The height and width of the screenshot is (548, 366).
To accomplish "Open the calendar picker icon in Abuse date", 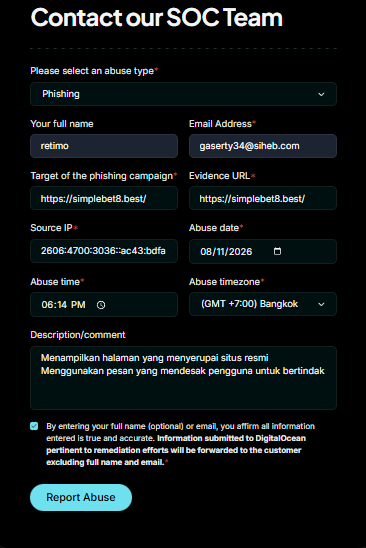I will pyautogui.click(x=277, y=251).
